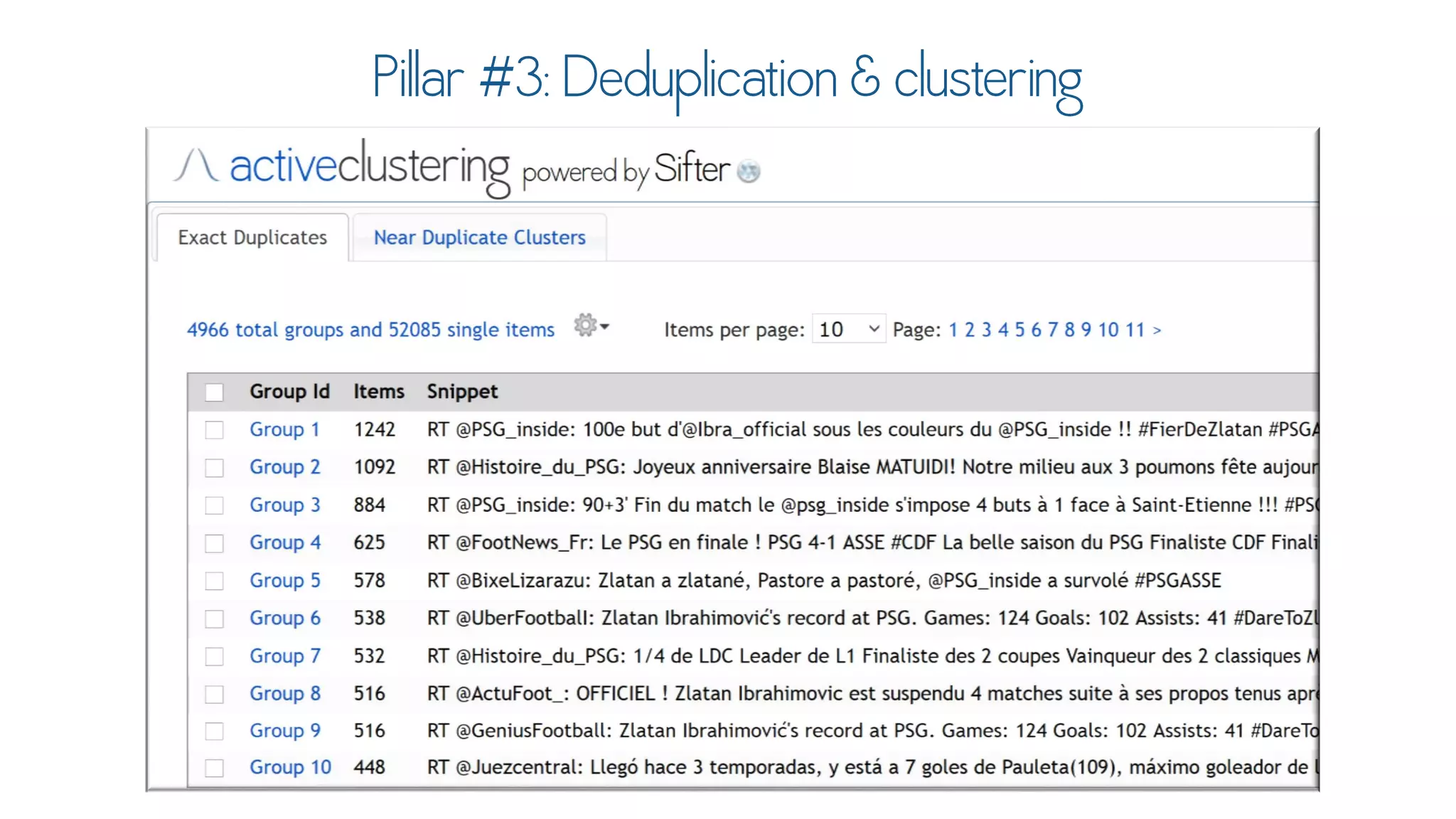Click the 100e but d'@Ibra_official snippet
The image size is (1456, 819).
click(x=872, y=429)
